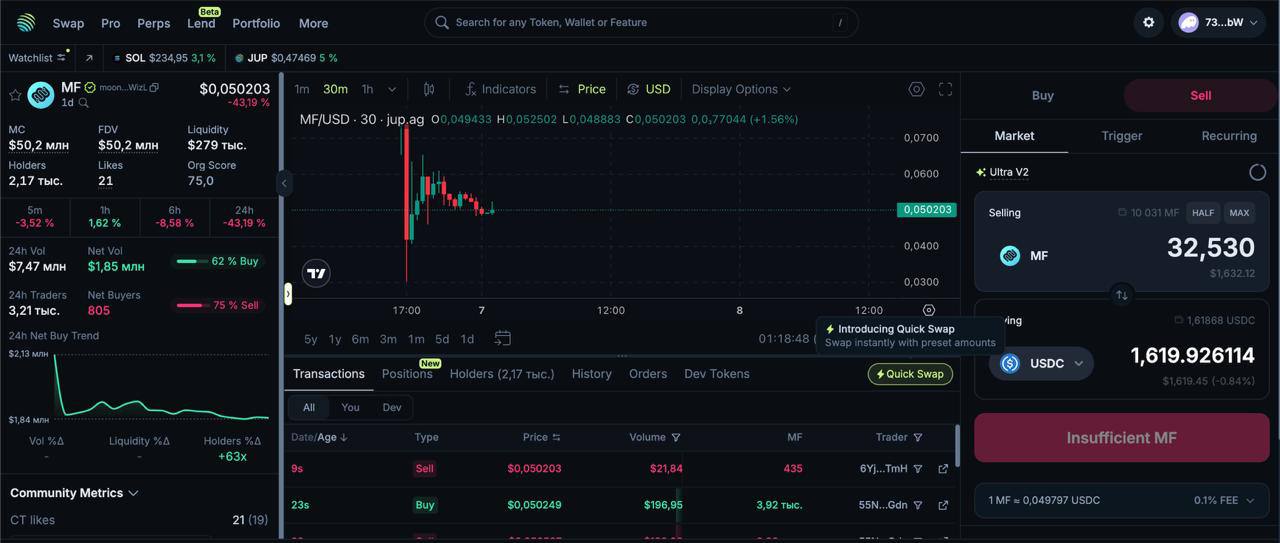The image size is (1280, 543).
Task: Toggle USD currency on chart
Action: click(649, 89)
